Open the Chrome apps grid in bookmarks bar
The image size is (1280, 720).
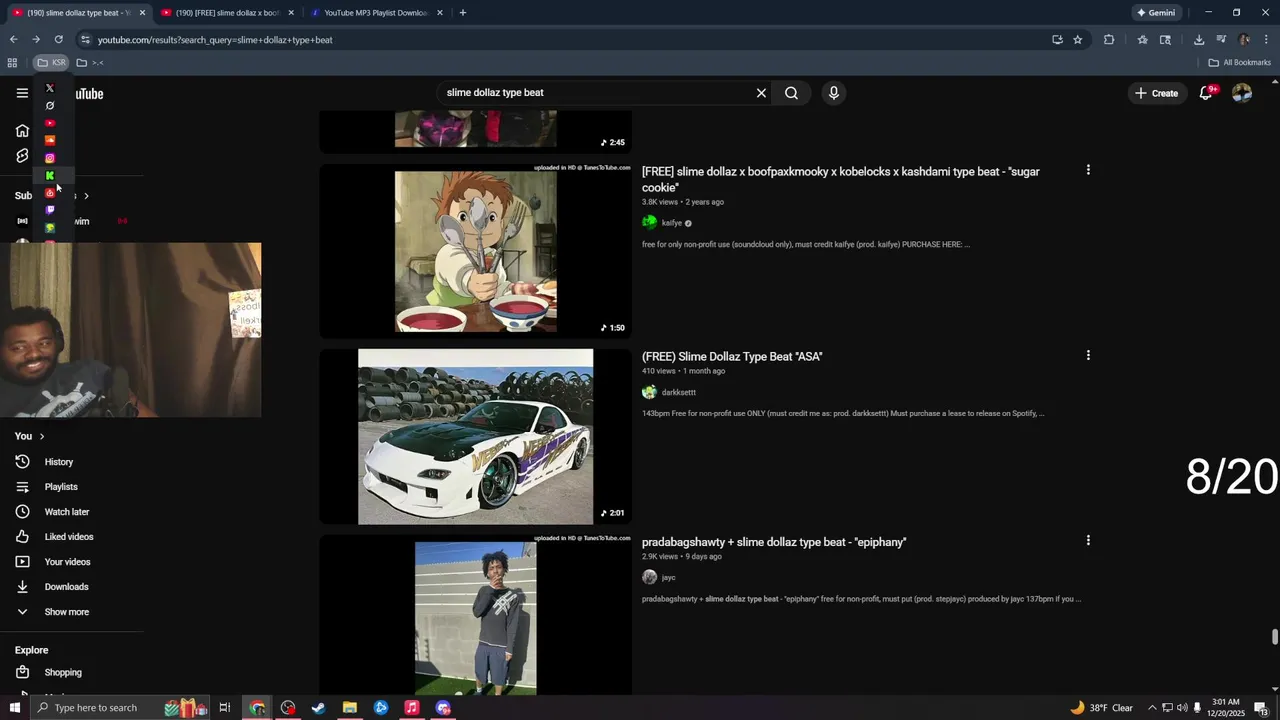click(x=12, y=63)
